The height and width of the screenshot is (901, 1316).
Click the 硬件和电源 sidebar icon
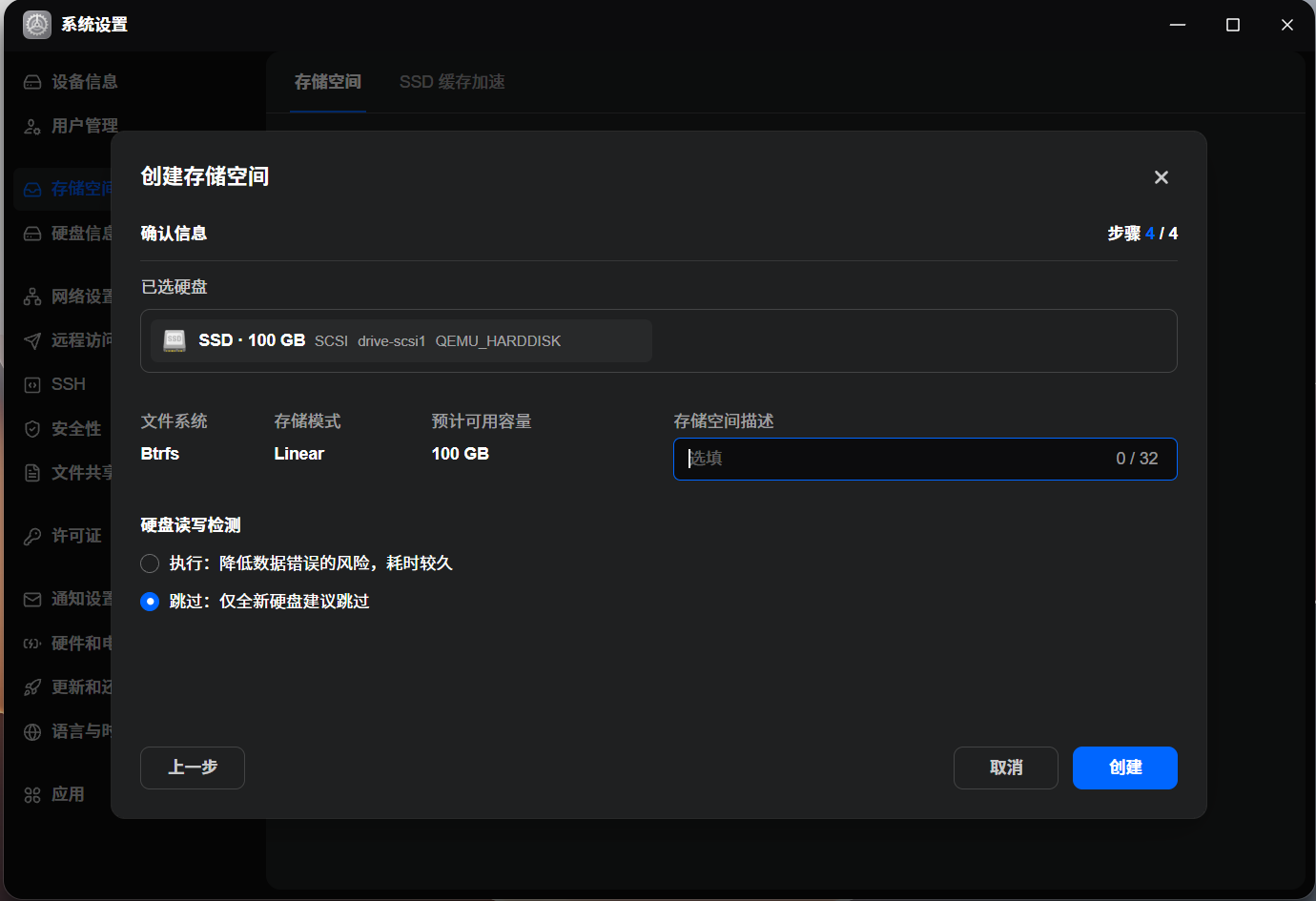pyautogui.click(x=32, y=644)
